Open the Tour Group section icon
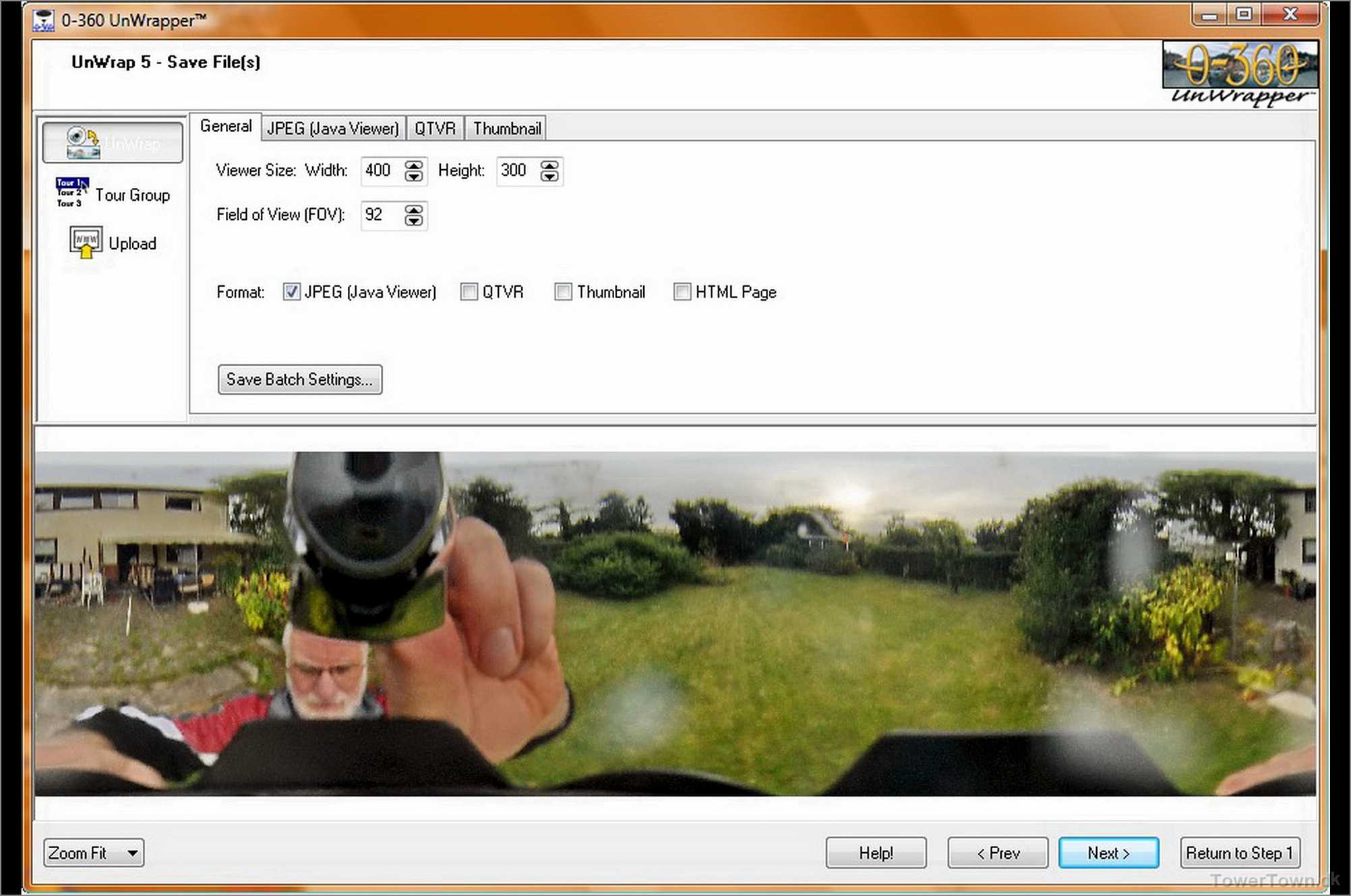Screen dimensions: 1351x896 [x=72, y=193]
